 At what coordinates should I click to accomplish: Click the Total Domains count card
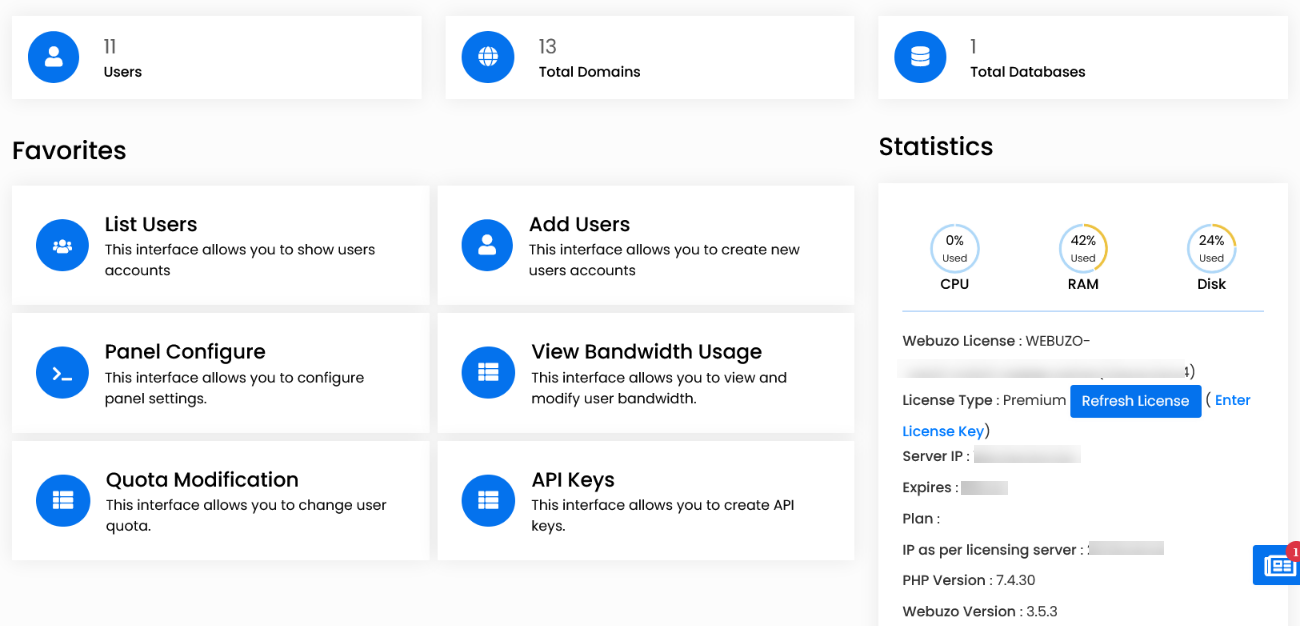[649, 57]
